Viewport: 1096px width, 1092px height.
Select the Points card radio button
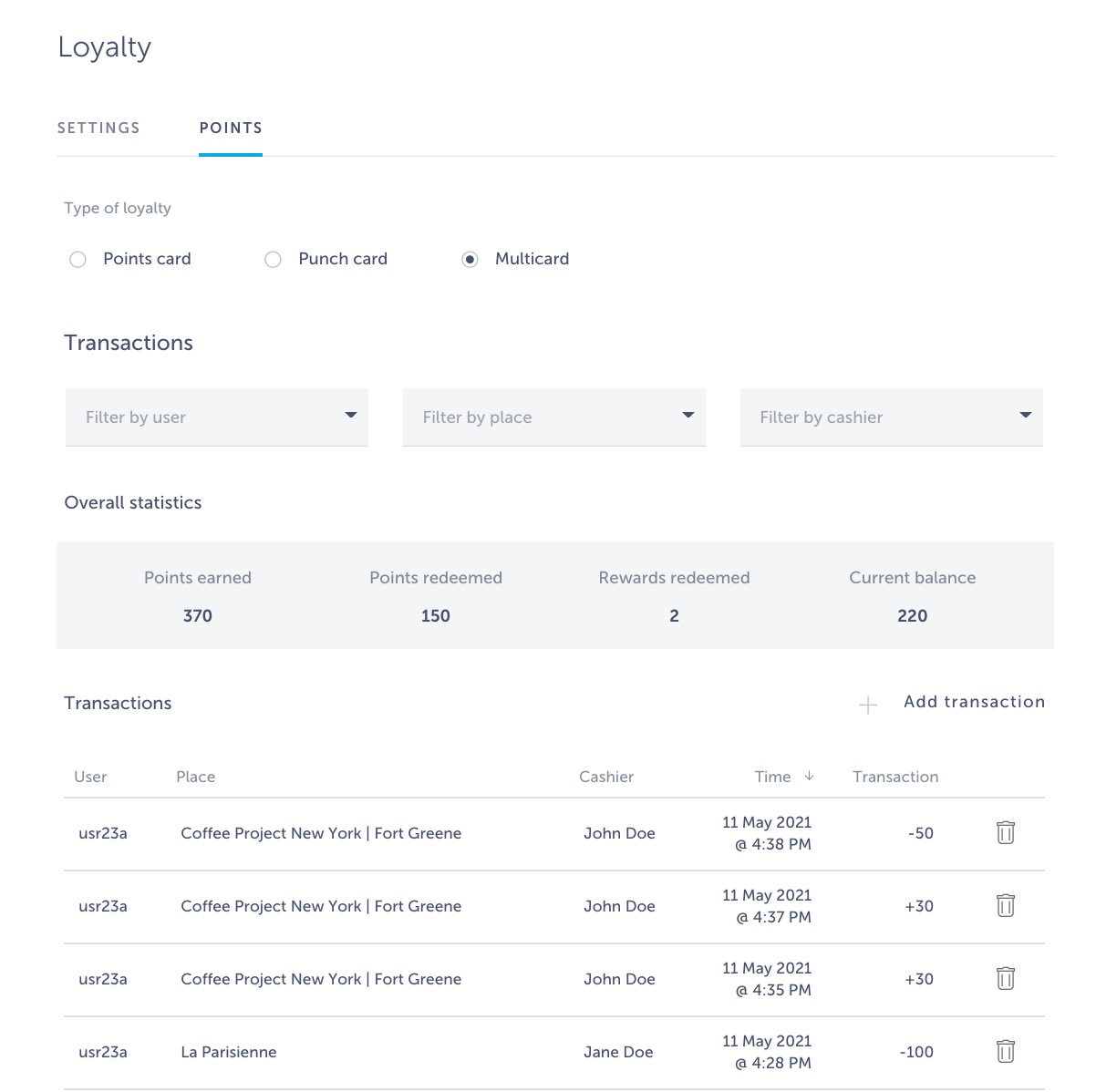78,260
